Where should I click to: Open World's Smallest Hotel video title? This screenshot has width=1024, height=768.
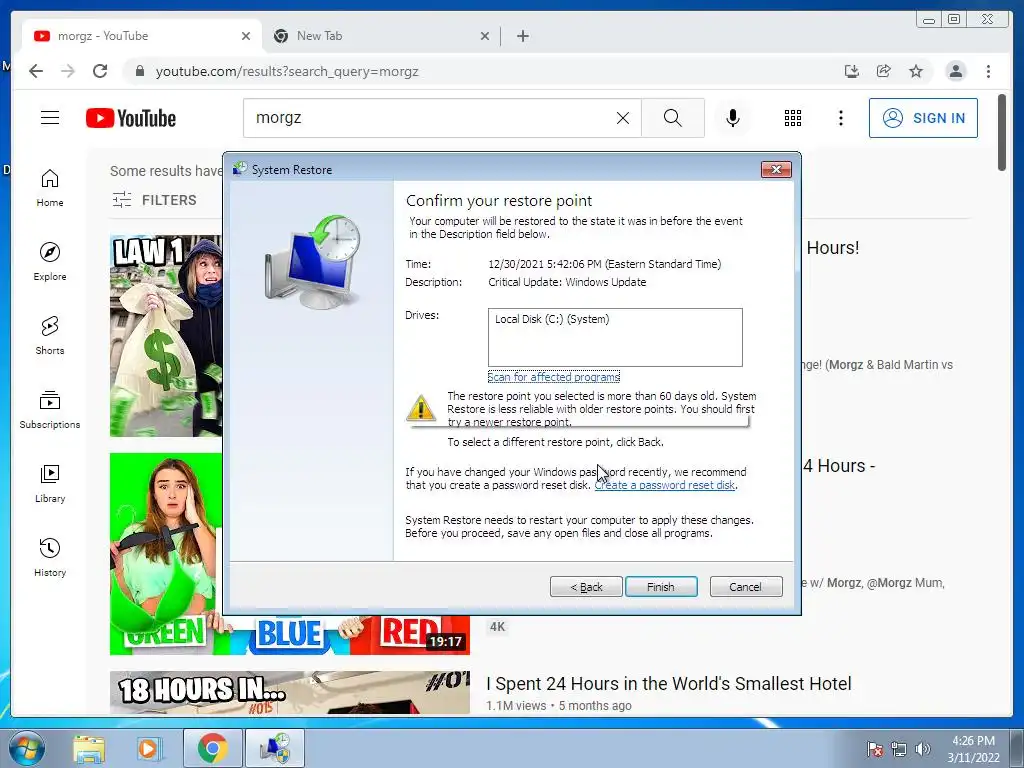click(x=669, y=684)
